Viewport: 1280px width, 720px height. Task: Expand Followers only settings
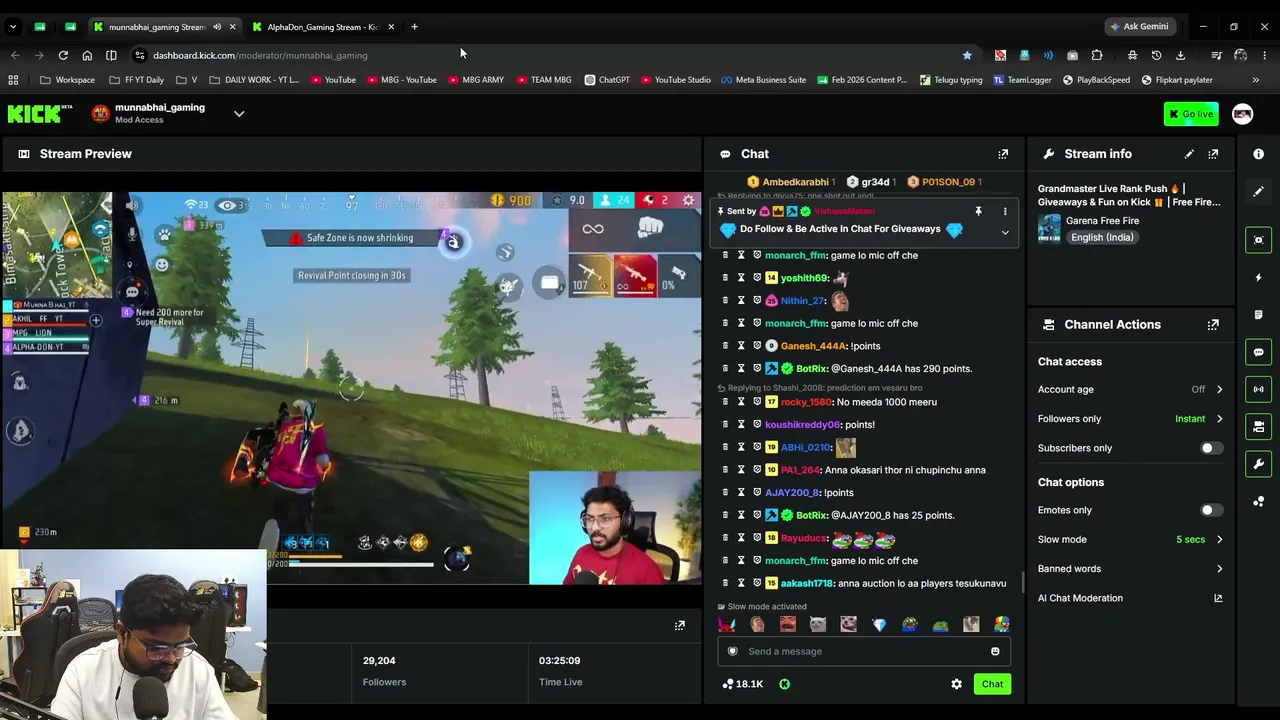(1219, 419)
